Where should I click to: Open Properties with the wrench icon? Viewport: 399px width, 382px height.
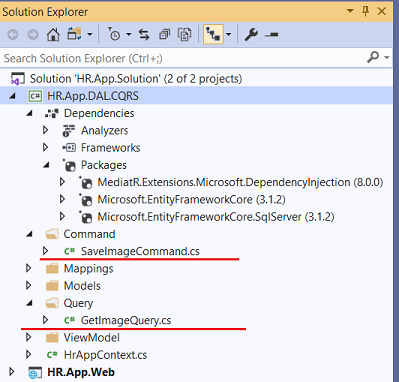click(x=251, y=34)
